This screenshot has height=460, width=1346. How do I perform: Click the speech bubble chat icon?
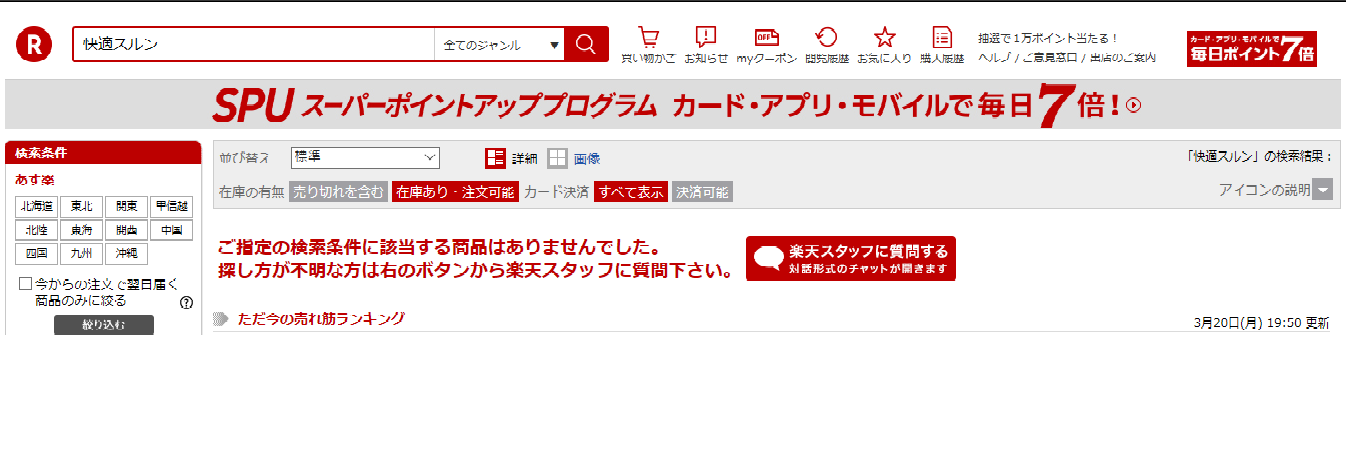(x=768, y=258)
